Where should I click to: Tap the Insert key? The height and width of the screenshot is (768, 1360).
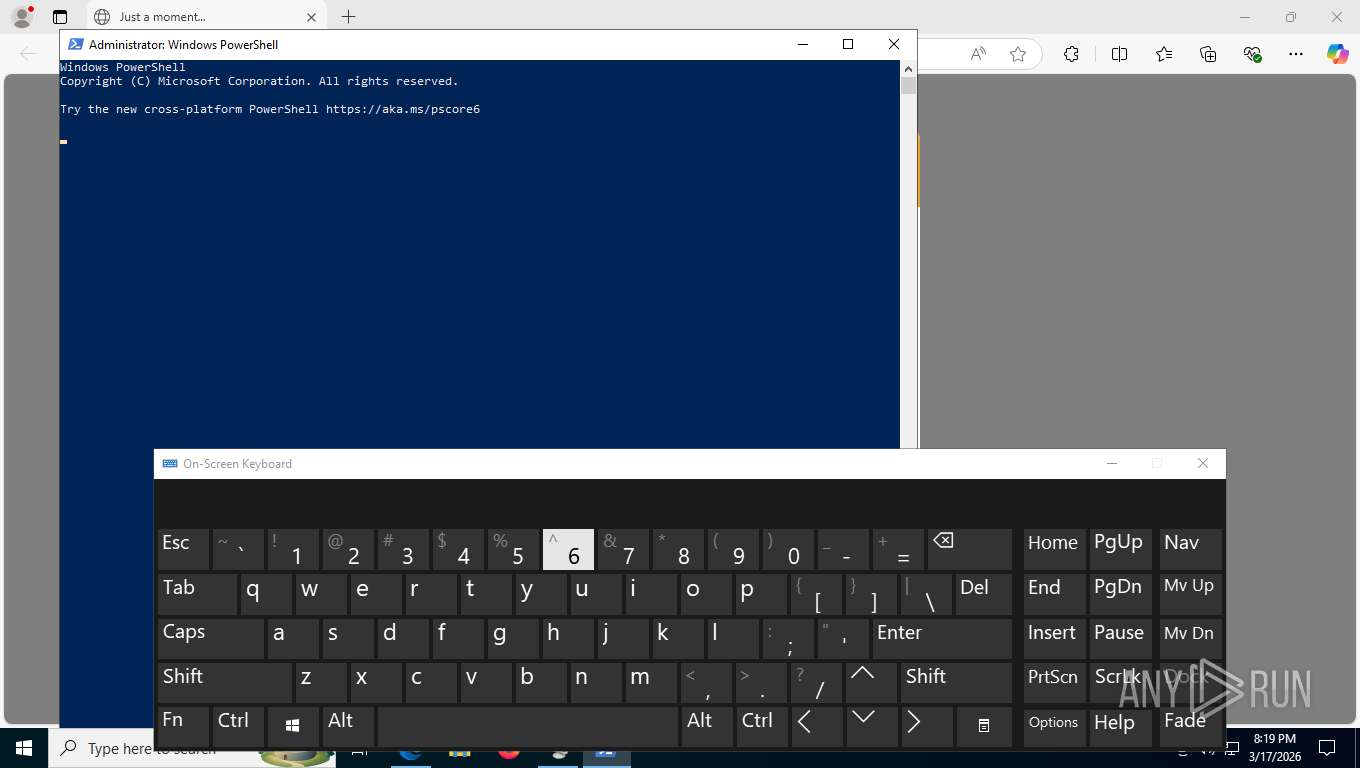click(x=1054, y=638)
